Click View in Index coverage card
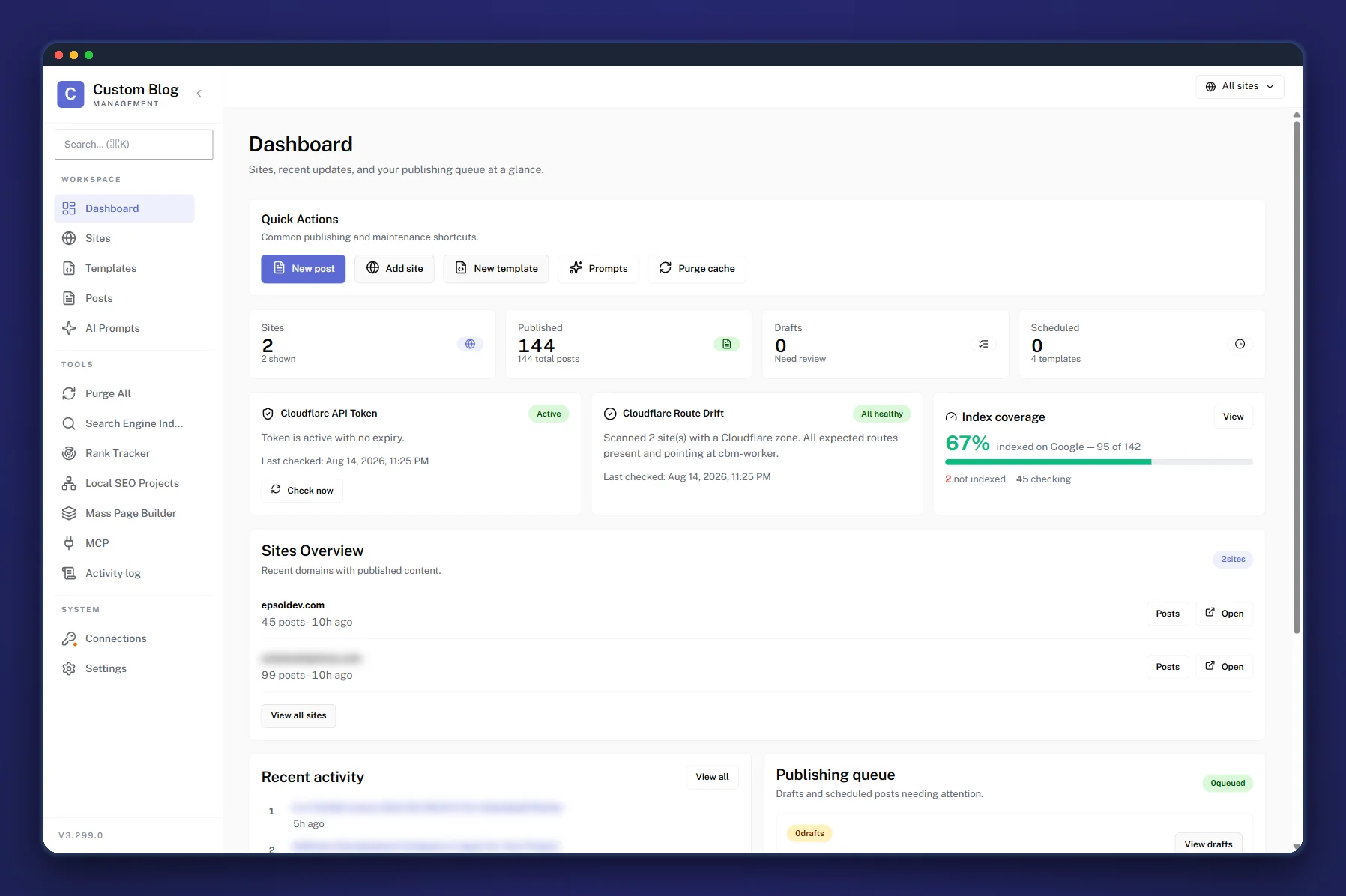The image size is (1346, 896). pyautogui.click(x=1233, y=417)
